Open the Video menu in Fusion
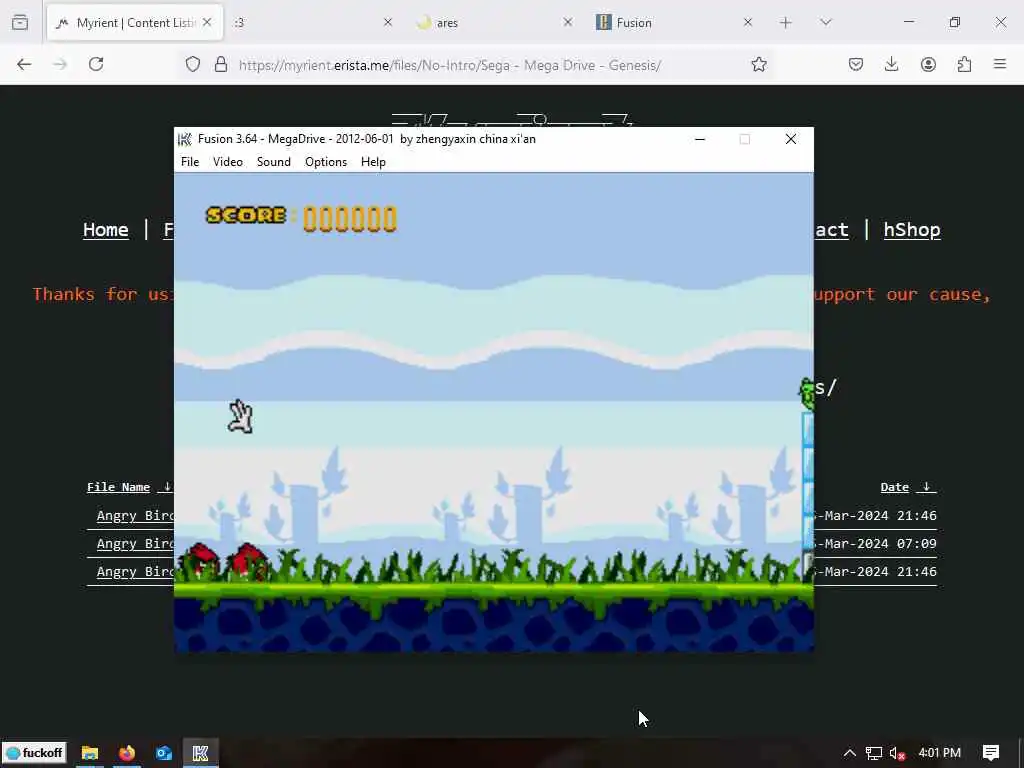Viewport: 1024px width, 768px height. pos(228,162)
